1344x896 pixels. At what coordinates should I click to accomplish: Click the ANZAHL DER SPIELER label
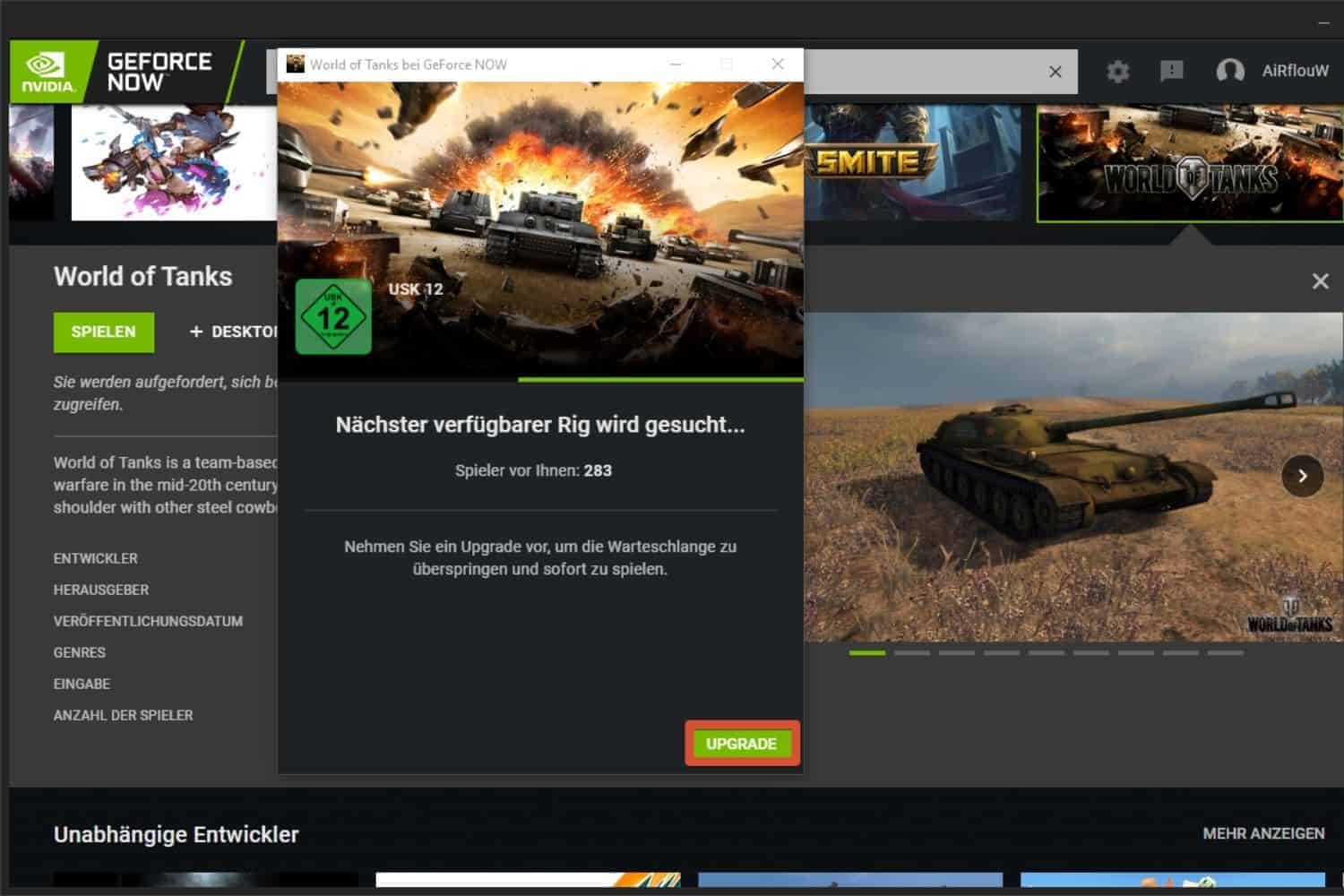tap(124, 715)
